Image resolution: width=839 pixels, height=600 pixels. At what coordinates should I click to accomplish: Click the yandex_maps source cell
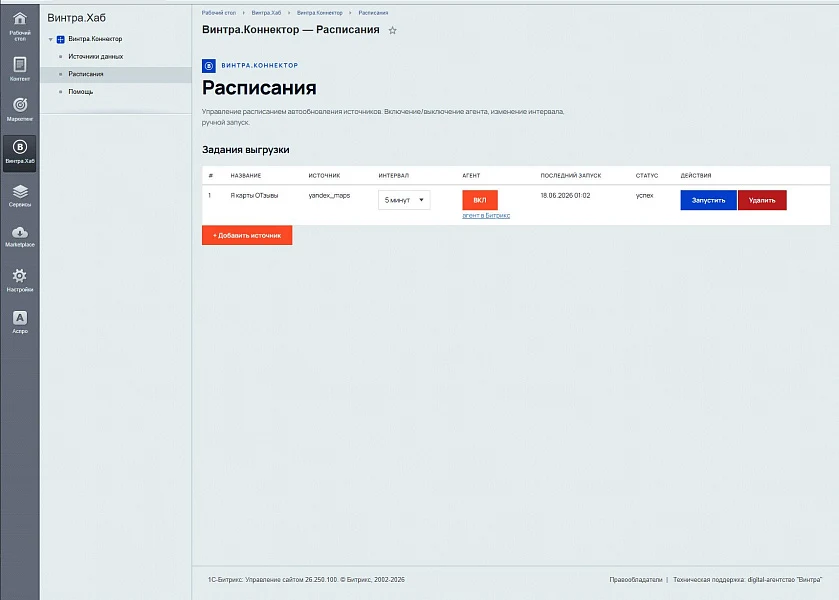pyautogui.click(x=329, y=195)
